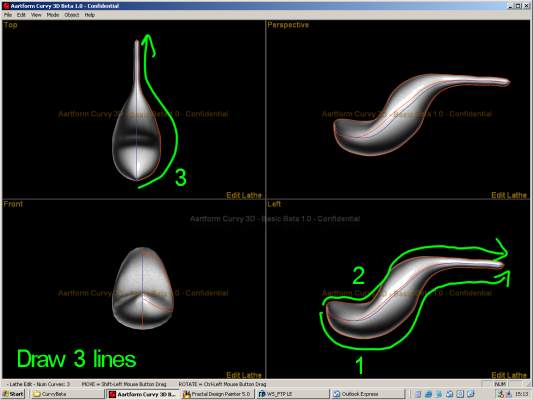Click Edit Lathe in the Front viewport
The image size is (533, 400).
pyautogui.click(x=244, y=375)
